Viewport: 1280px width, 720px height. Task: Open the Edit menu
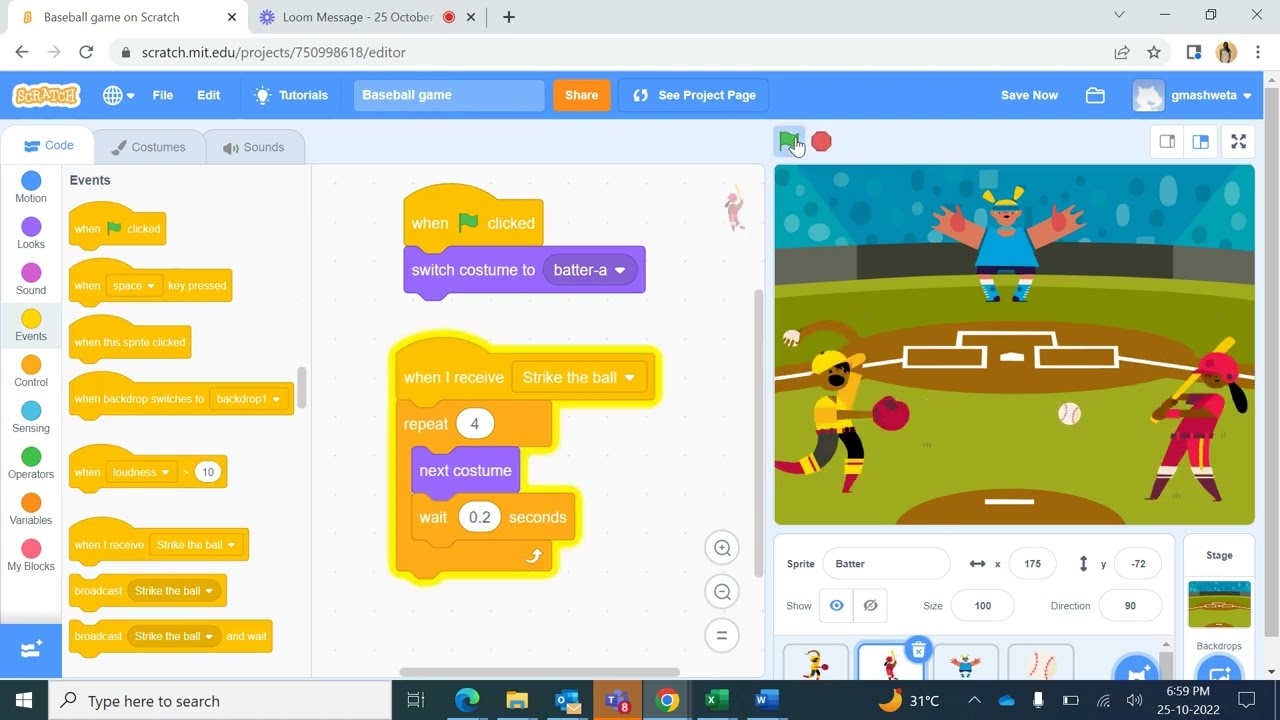(208, 95)
